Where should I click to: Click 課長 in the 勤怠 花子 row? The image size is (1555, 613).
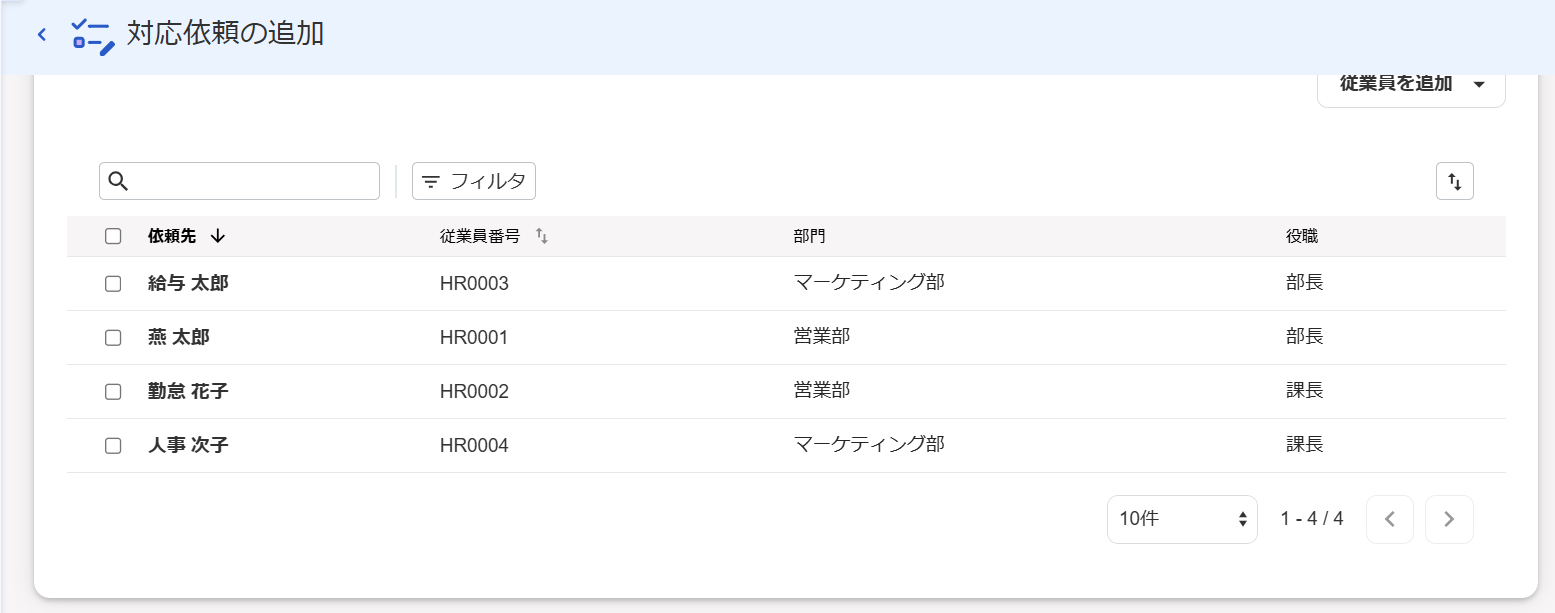click(x=1305, y=390)
